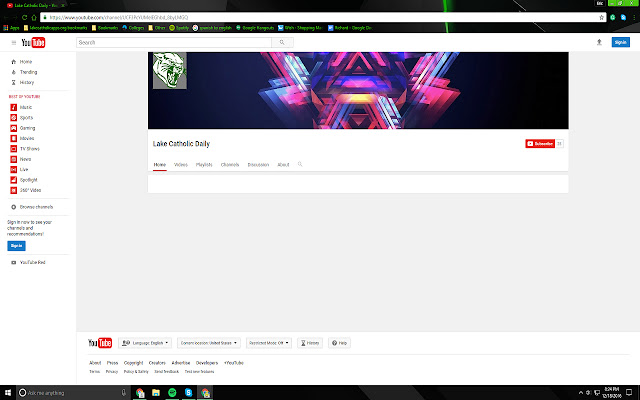The image size is (640, 400).
Task: Open the Live channel icon
Action: coord(13,169)
